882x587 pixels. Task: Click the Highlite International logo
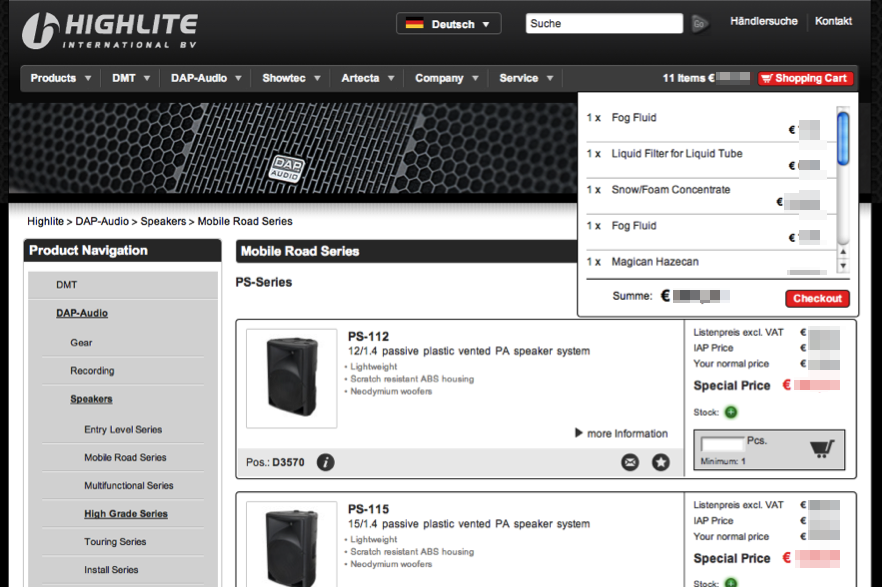(110, 30)
